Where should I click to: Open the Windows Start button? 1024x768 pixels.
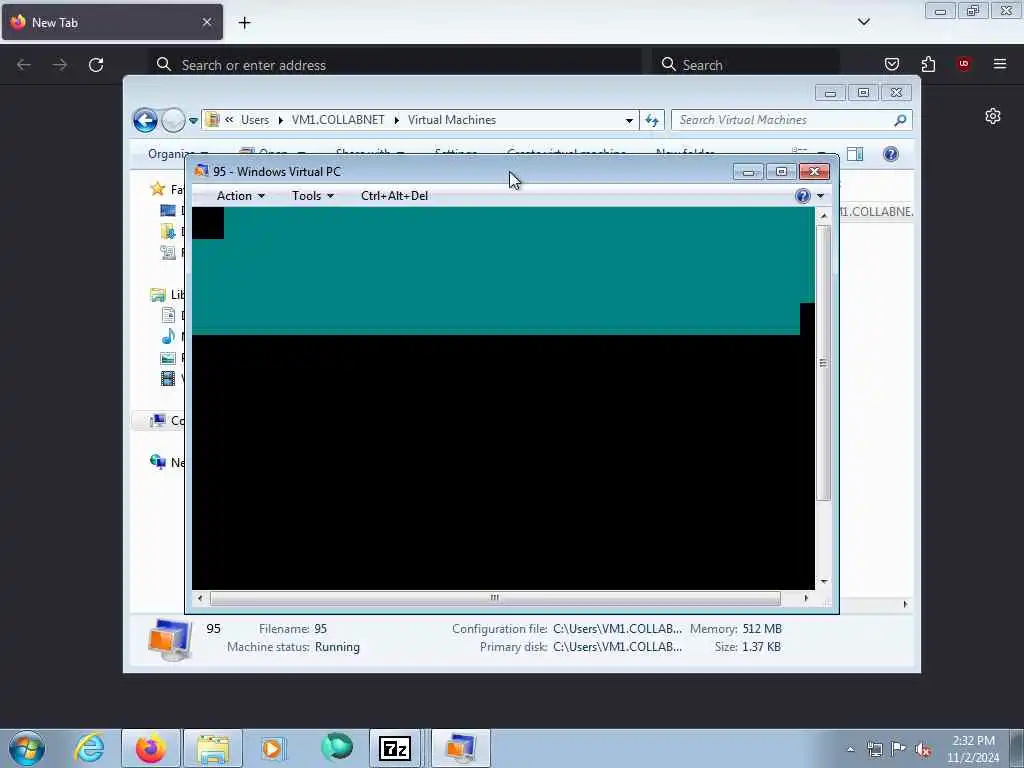click(27, 748)
